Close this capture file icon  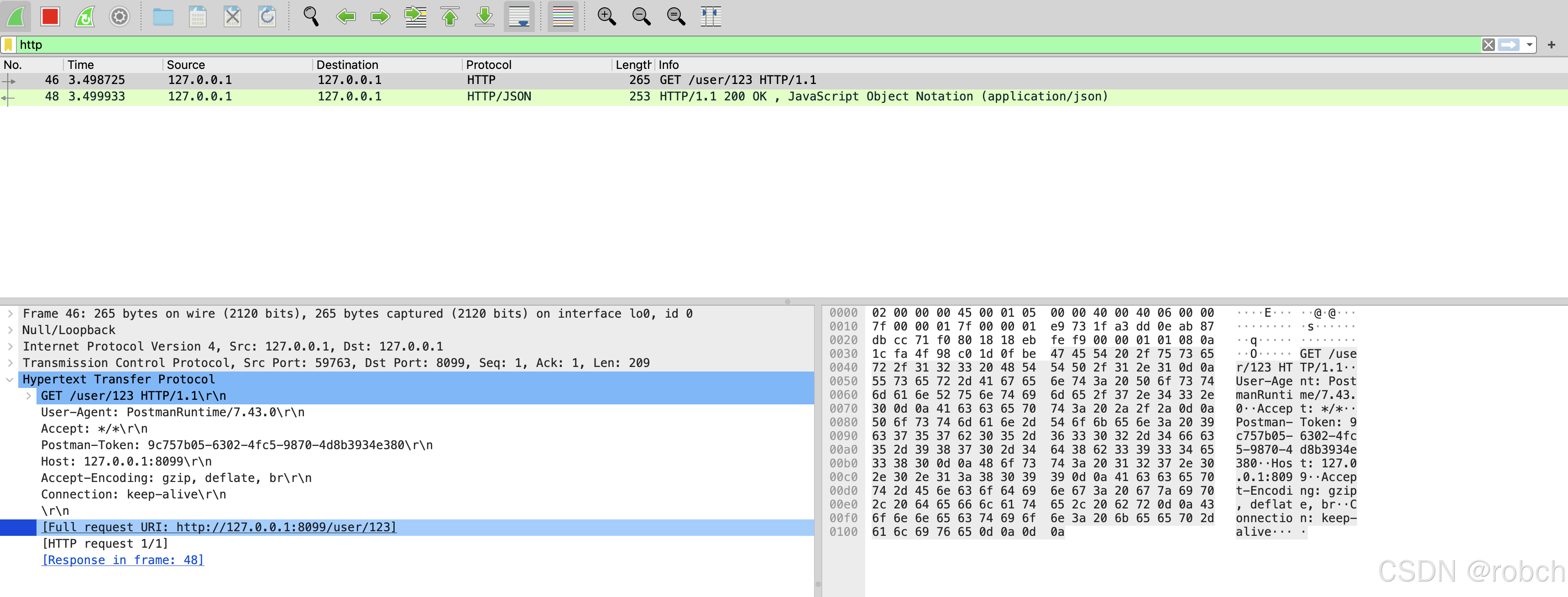tap(233, 16)
